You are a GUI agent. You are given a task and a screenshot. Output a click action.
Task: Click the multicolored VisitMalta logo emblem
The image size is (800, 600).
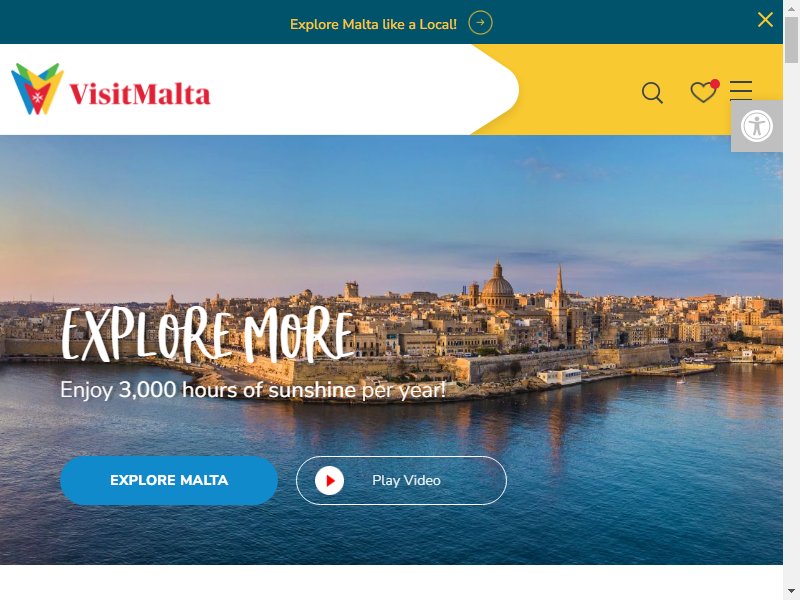(37, 89)
